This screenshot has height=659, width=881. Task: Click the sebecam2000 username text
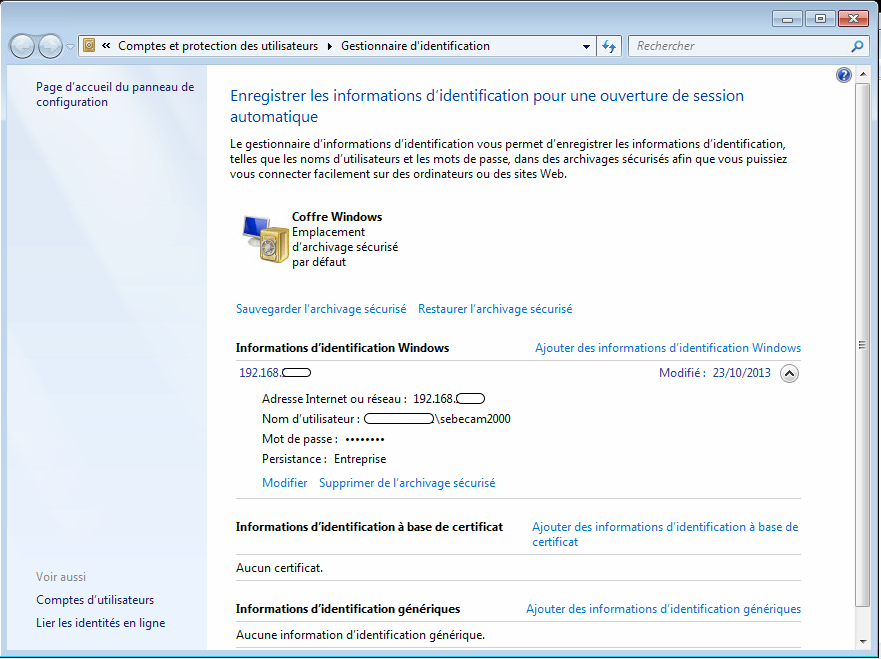click(x=475, y=419)
